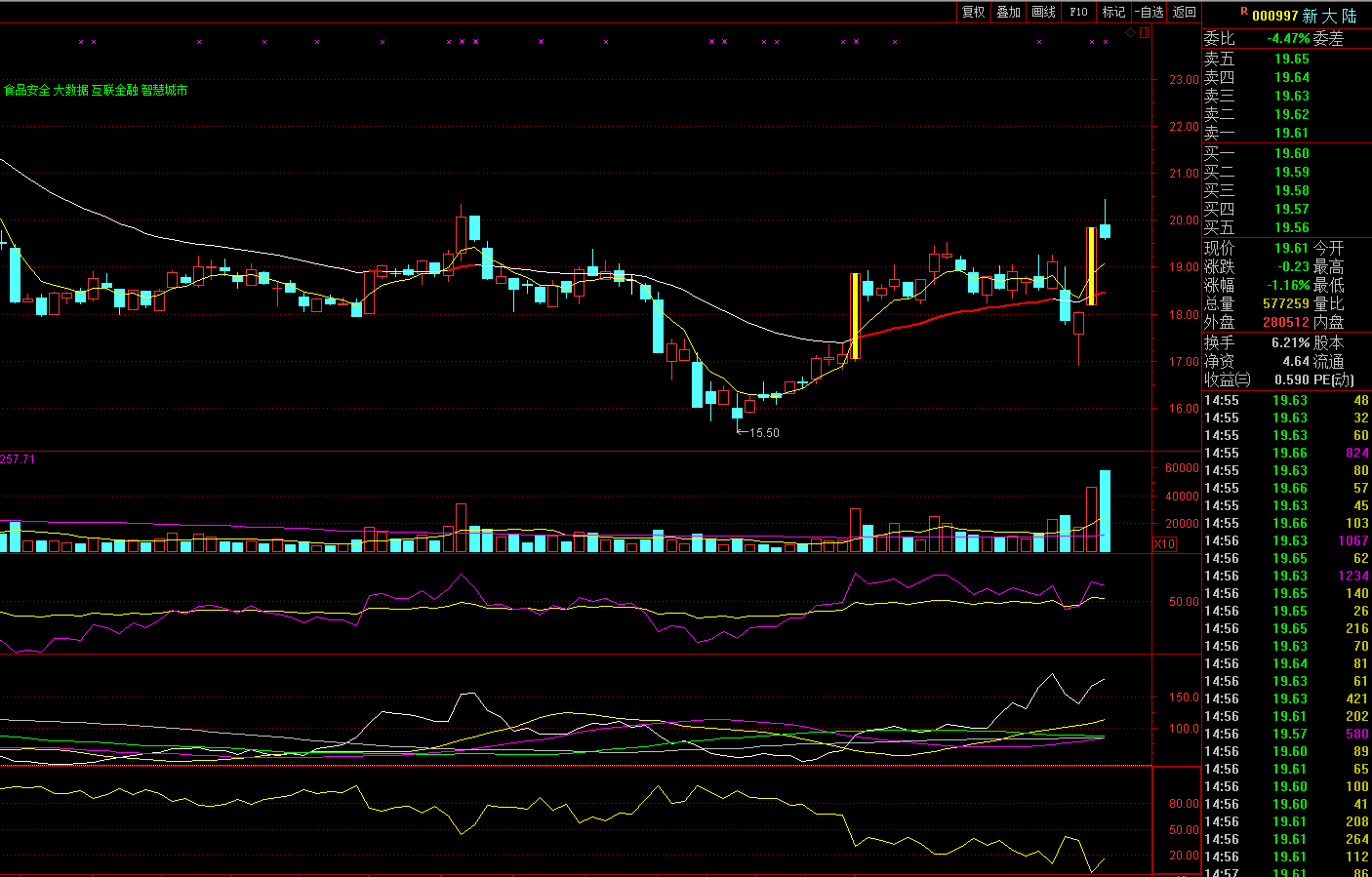Click the tick trade with volume 1234
The height and width of the screenshot is (877, 1372).
click(x=1286, y=576)
